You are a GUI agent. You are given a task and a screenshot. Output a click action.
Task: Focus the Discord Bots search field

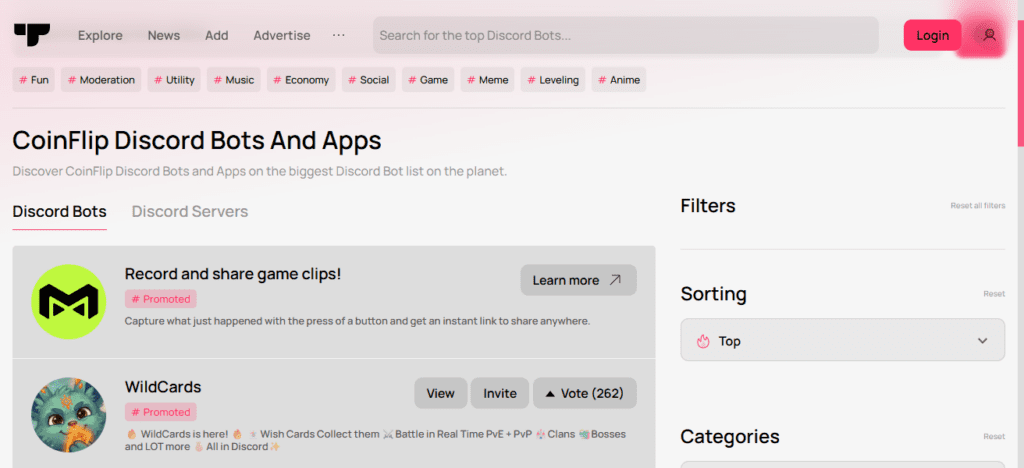626,35
